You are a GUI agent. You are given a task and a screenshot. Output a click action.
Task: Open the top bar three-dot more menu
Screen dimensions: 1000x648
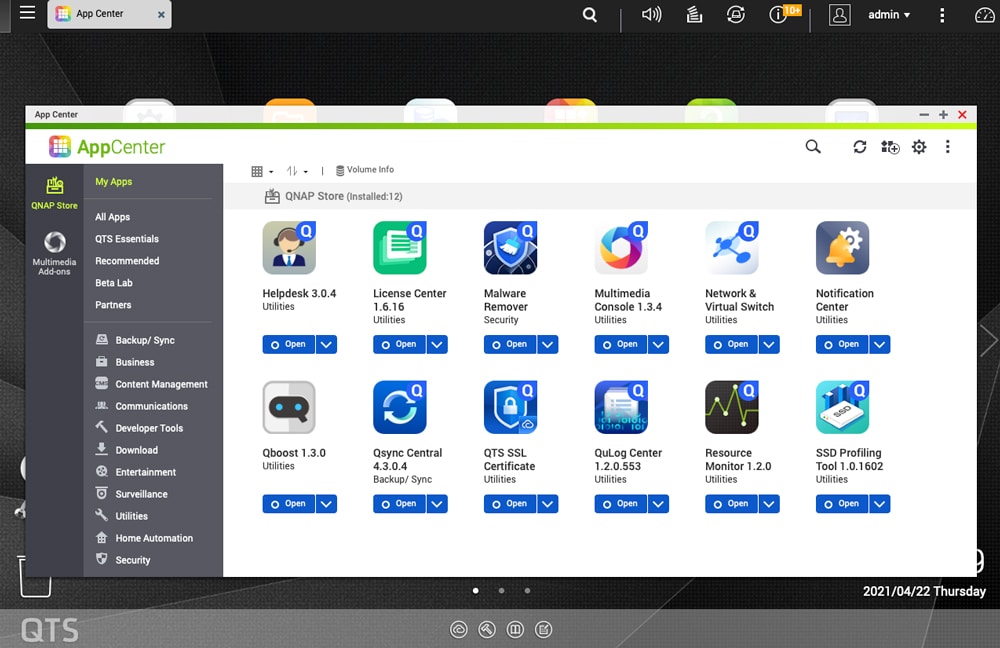point(942,15)
